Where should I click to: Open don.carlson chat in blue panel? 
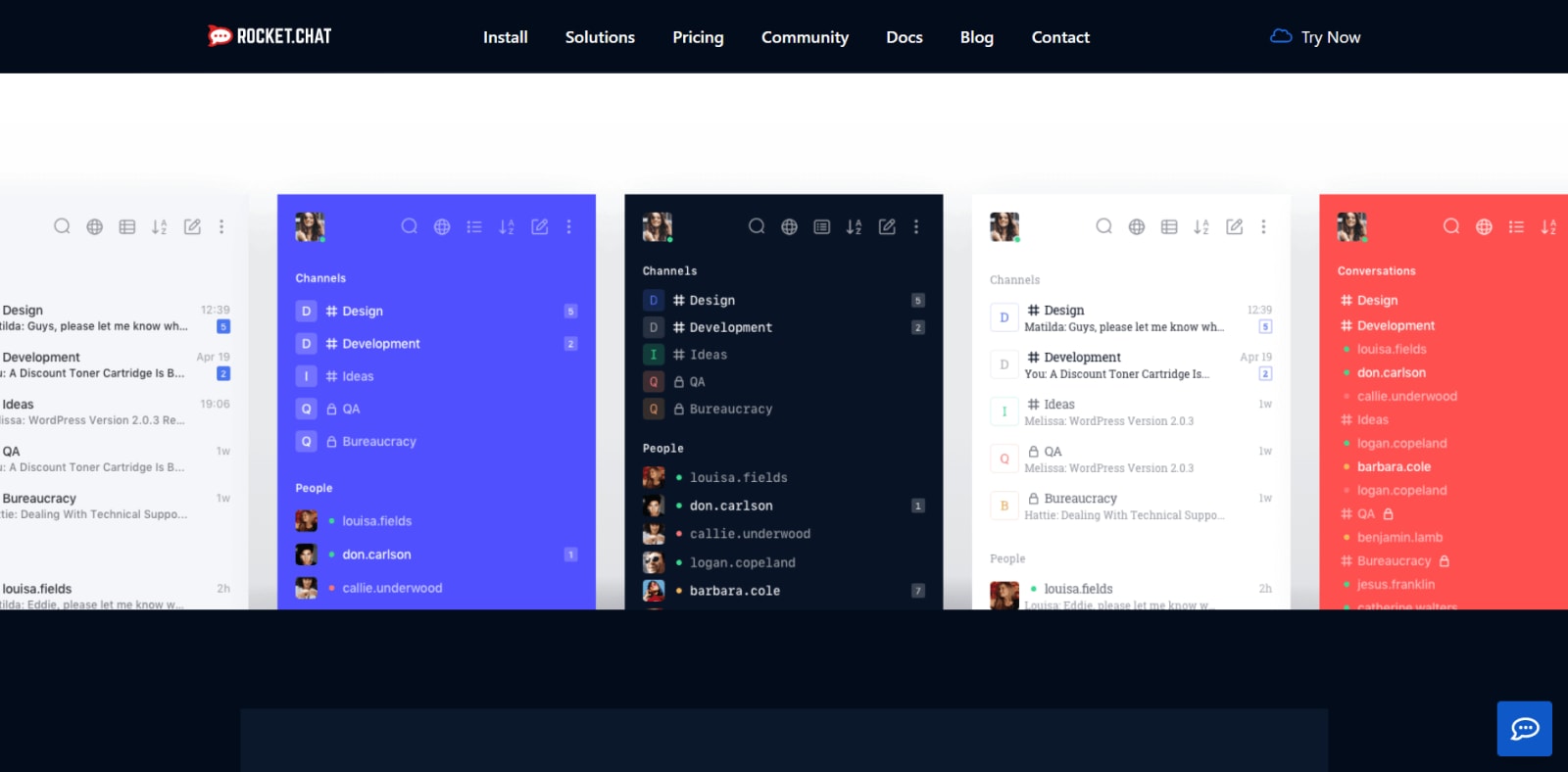436,555
